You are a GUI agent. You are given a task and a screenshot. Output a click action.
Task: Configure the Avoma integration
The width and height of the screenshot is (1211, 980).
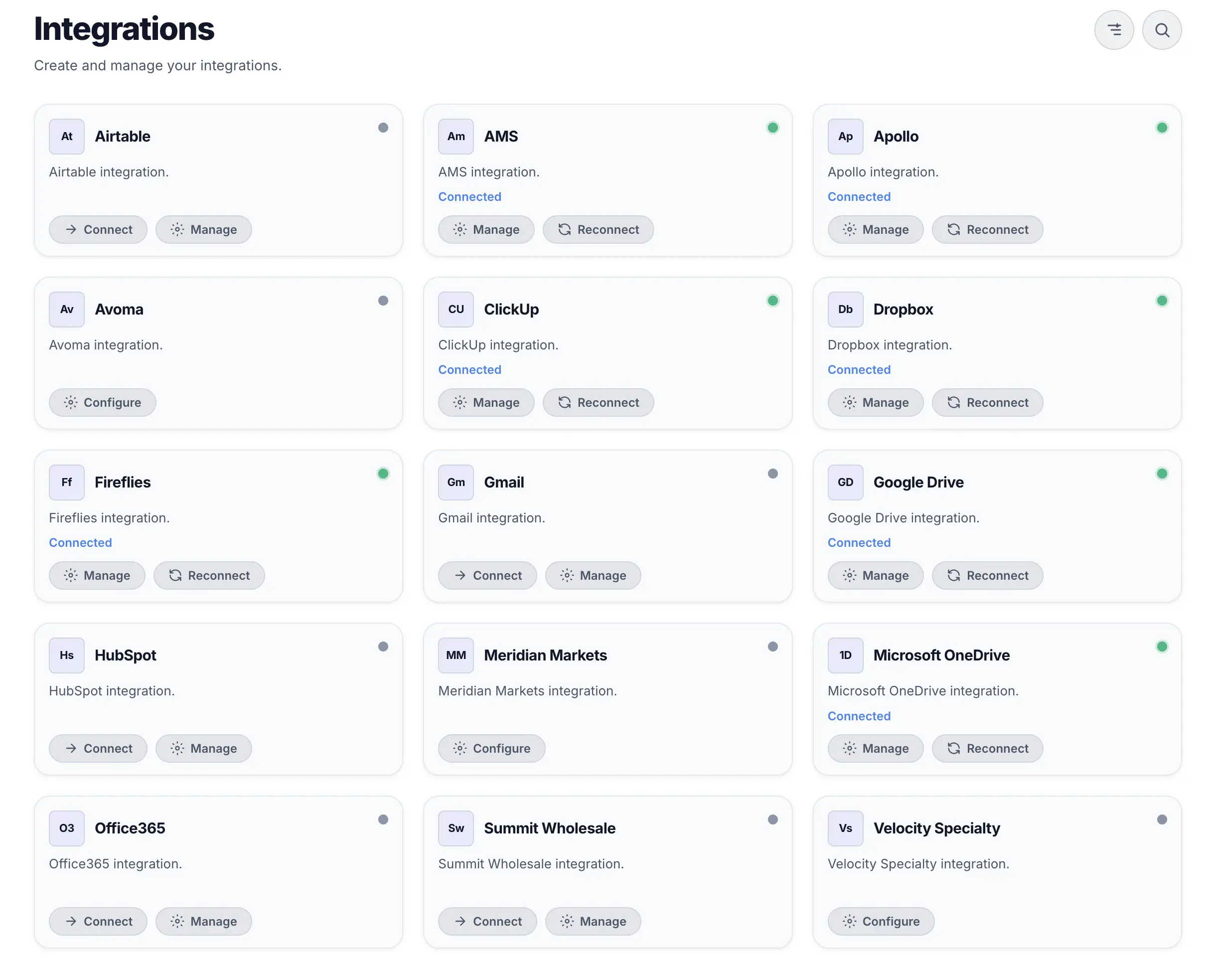102,402
